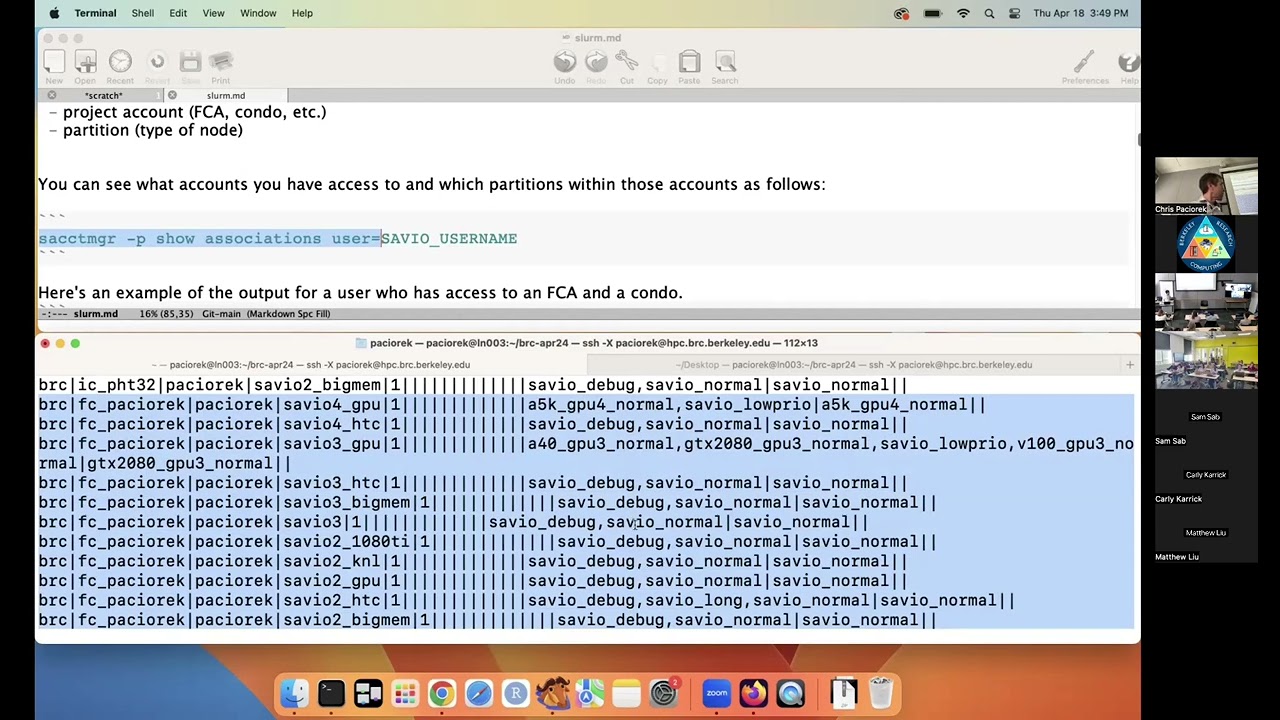1280x720 pixels.
Task: Open Safari from the Dock
Action: tap(478, 693)
